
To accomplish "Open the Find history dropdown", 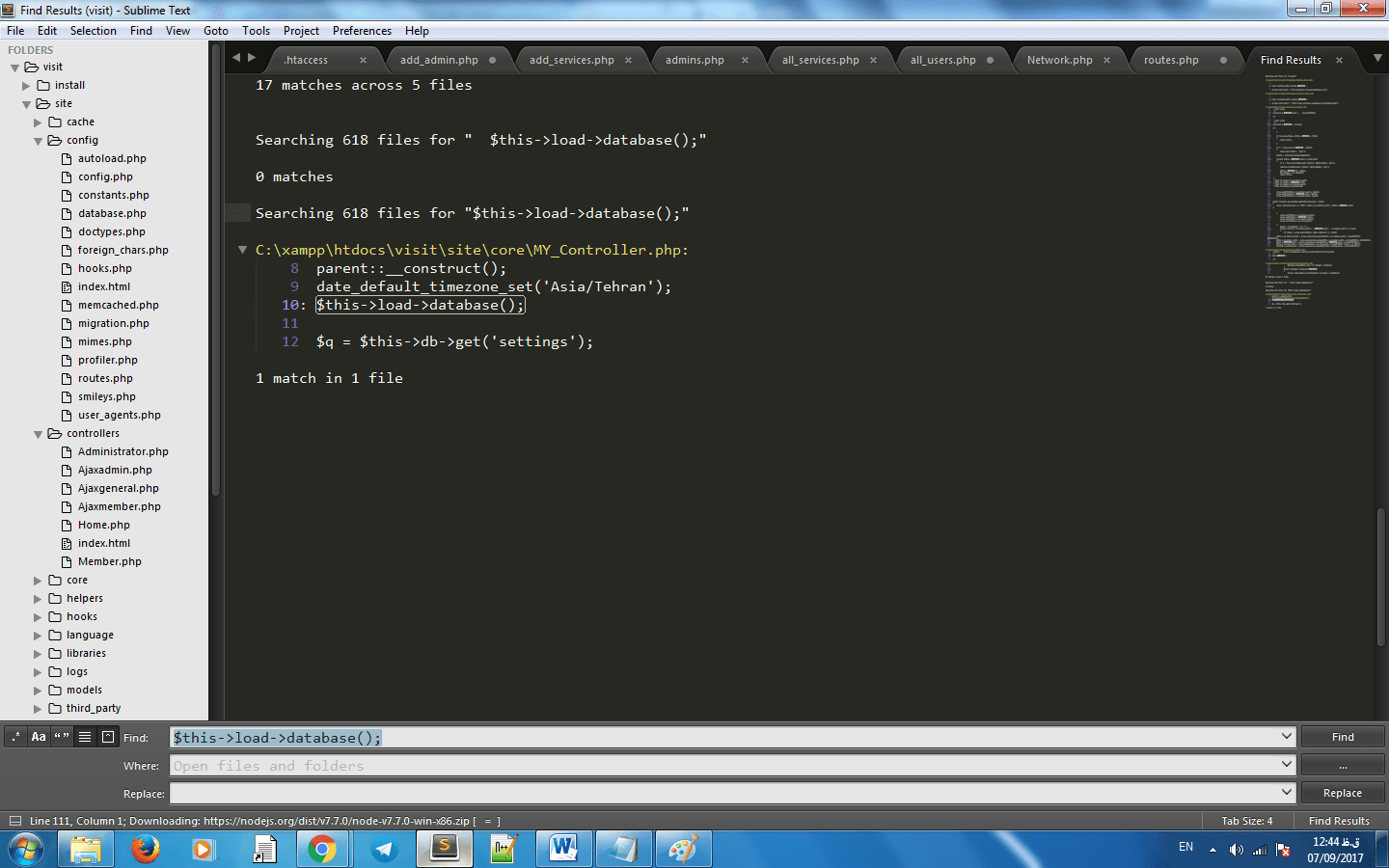I will (1287, 737).
